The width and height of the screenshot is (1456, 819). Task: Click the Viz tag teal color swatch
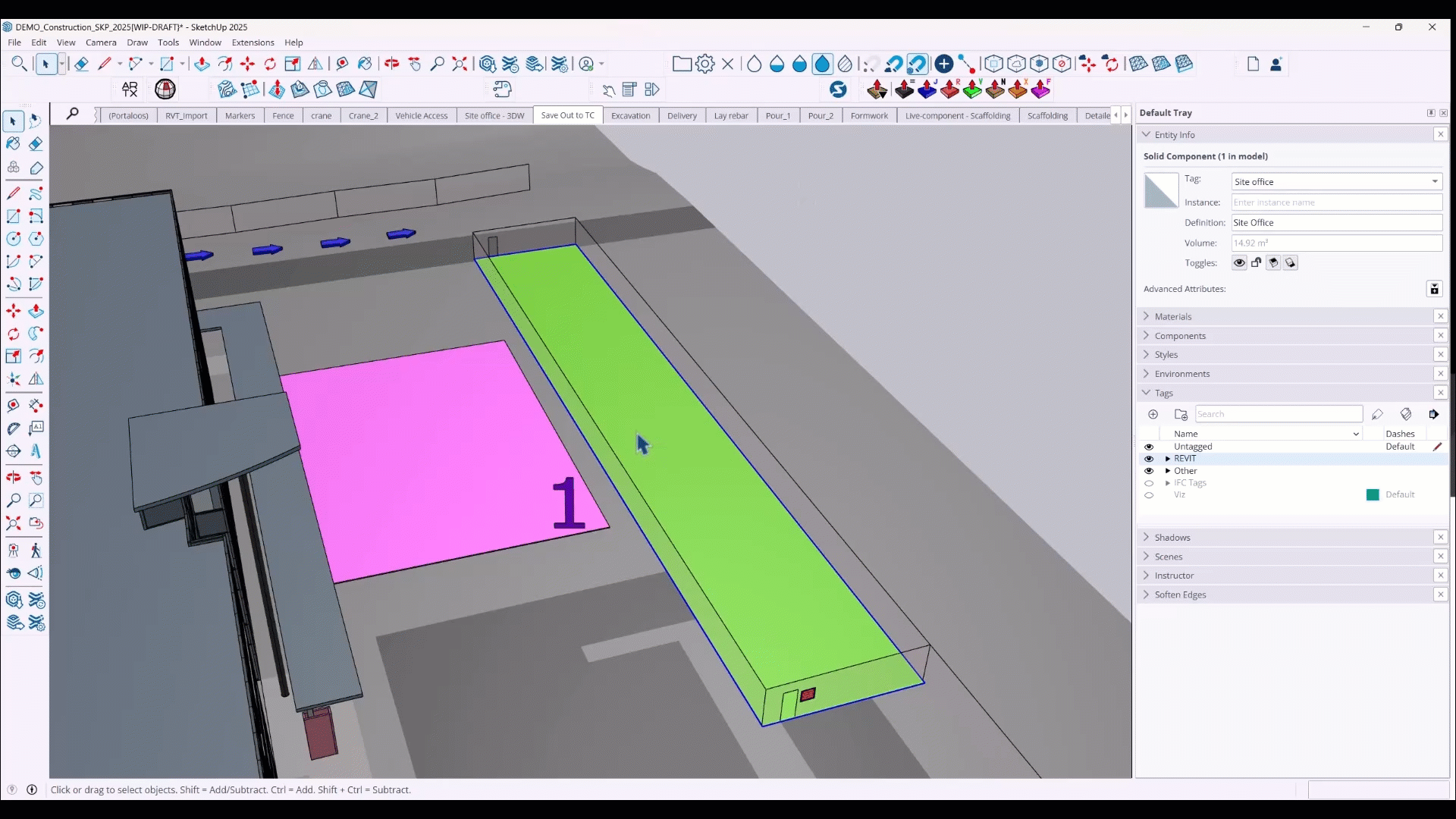[1373, 495]
